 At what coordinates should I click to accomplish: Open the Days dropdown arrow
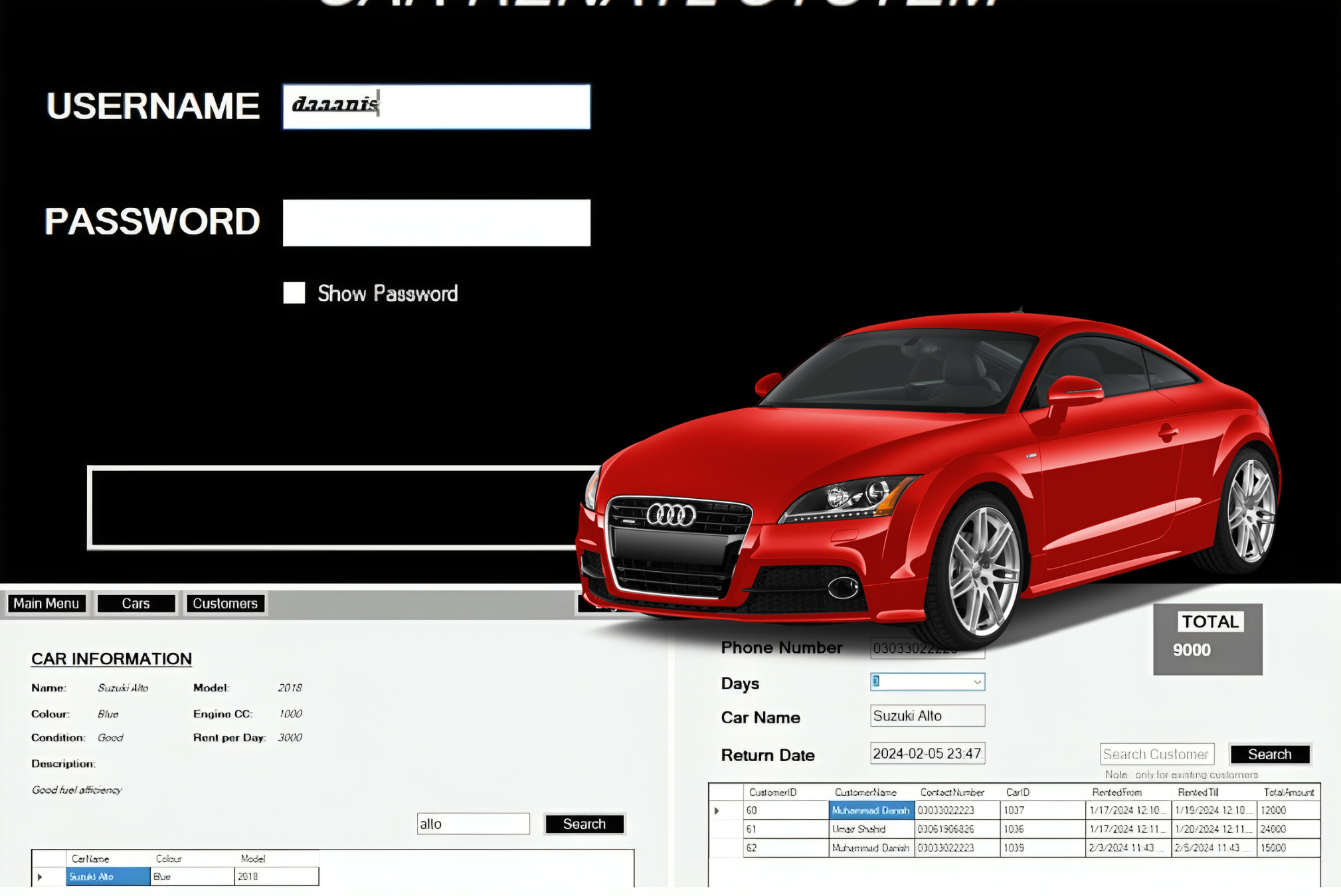pos(977,681)
